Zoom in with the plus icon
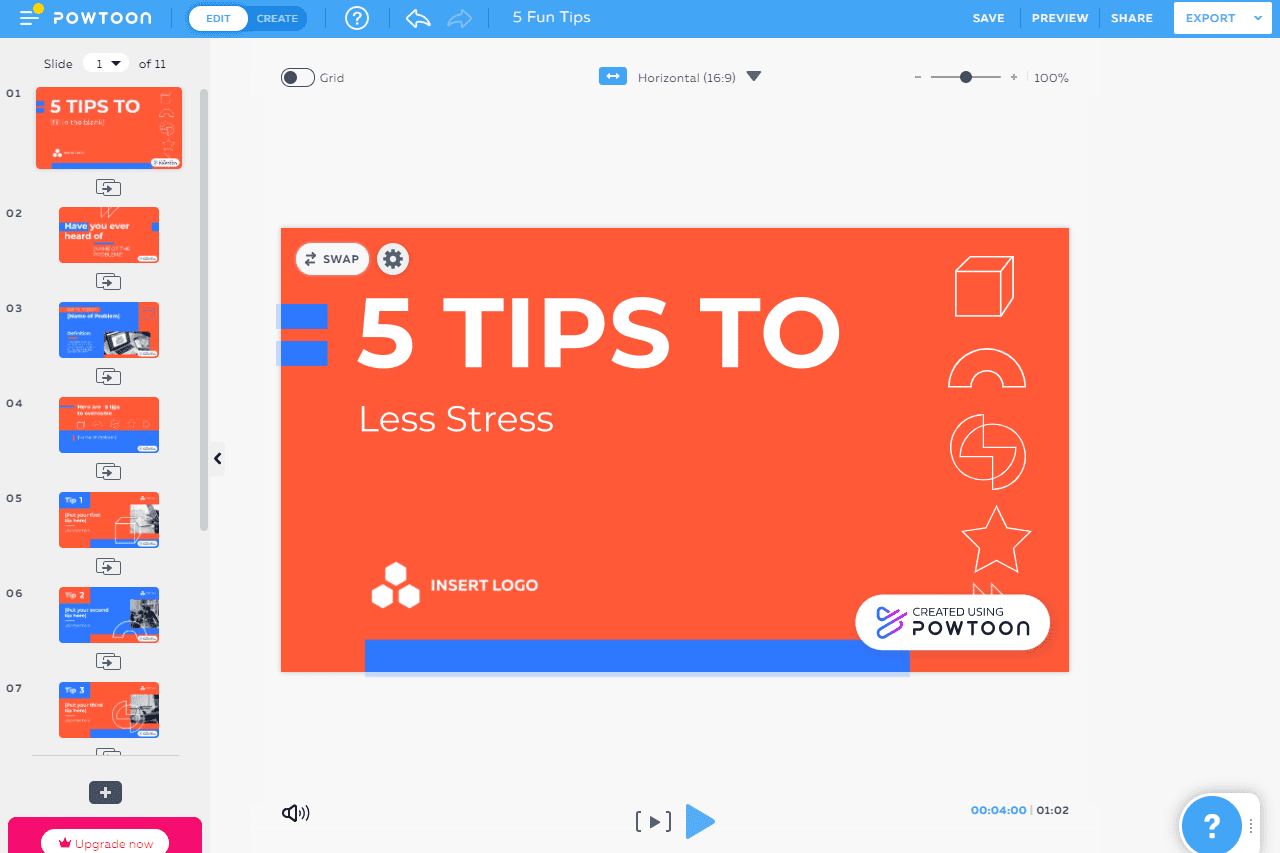Viewport: 1280px width, 853px height. 1014,77
